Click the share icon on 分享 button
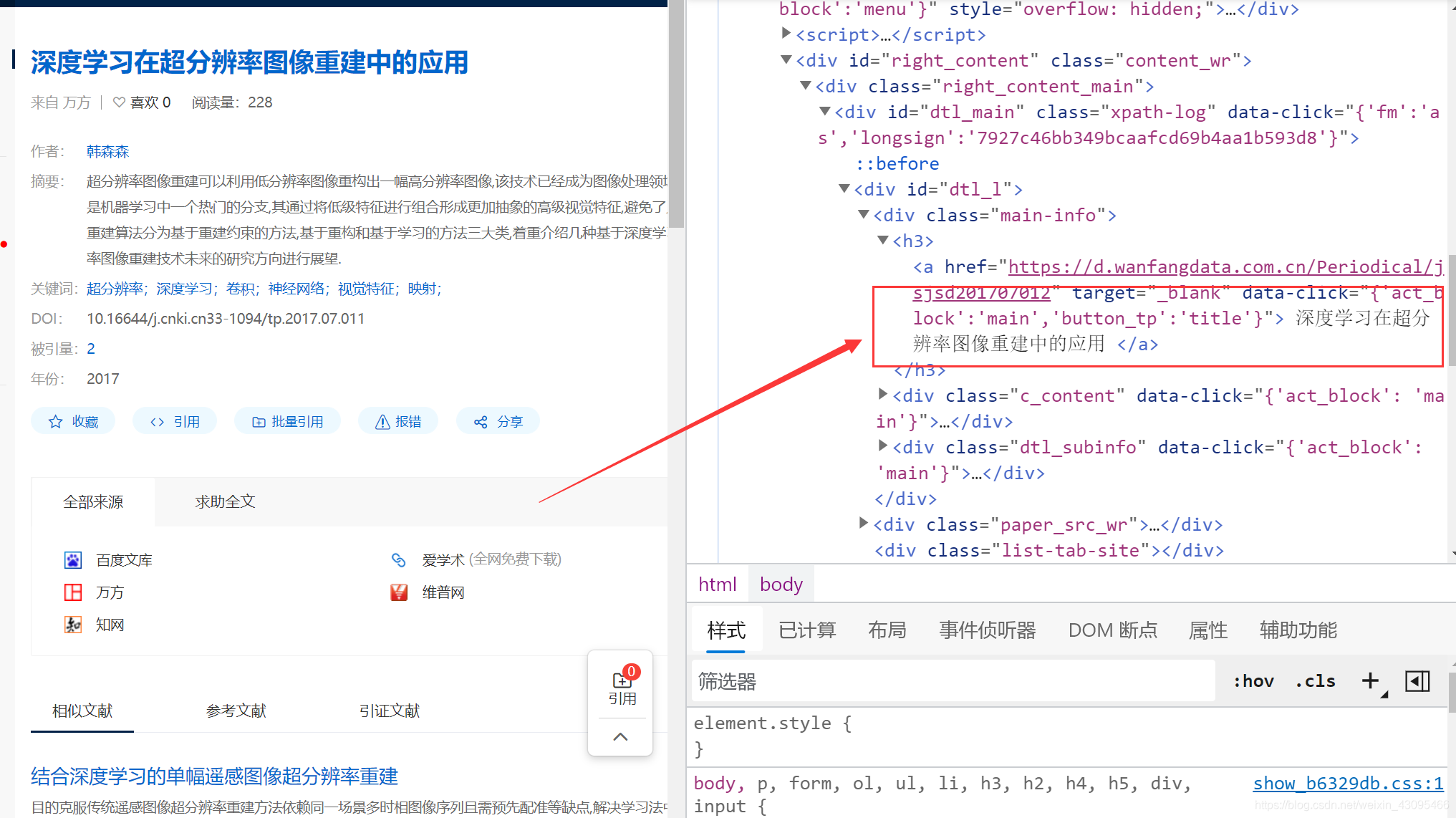 pyautogui.click(x=481, y=422)
